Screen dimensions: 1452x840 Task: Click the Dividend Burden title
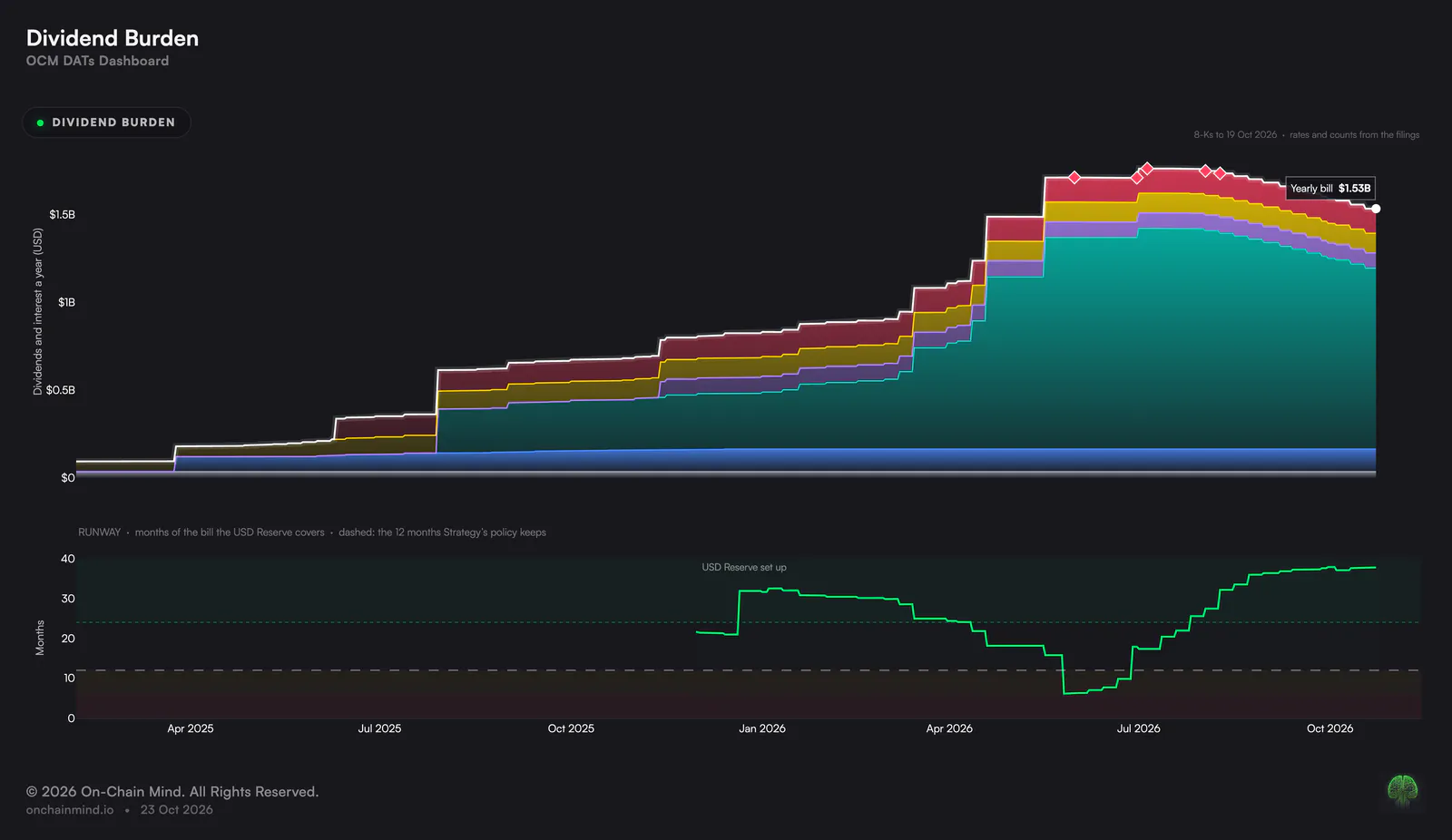[113, 38]
